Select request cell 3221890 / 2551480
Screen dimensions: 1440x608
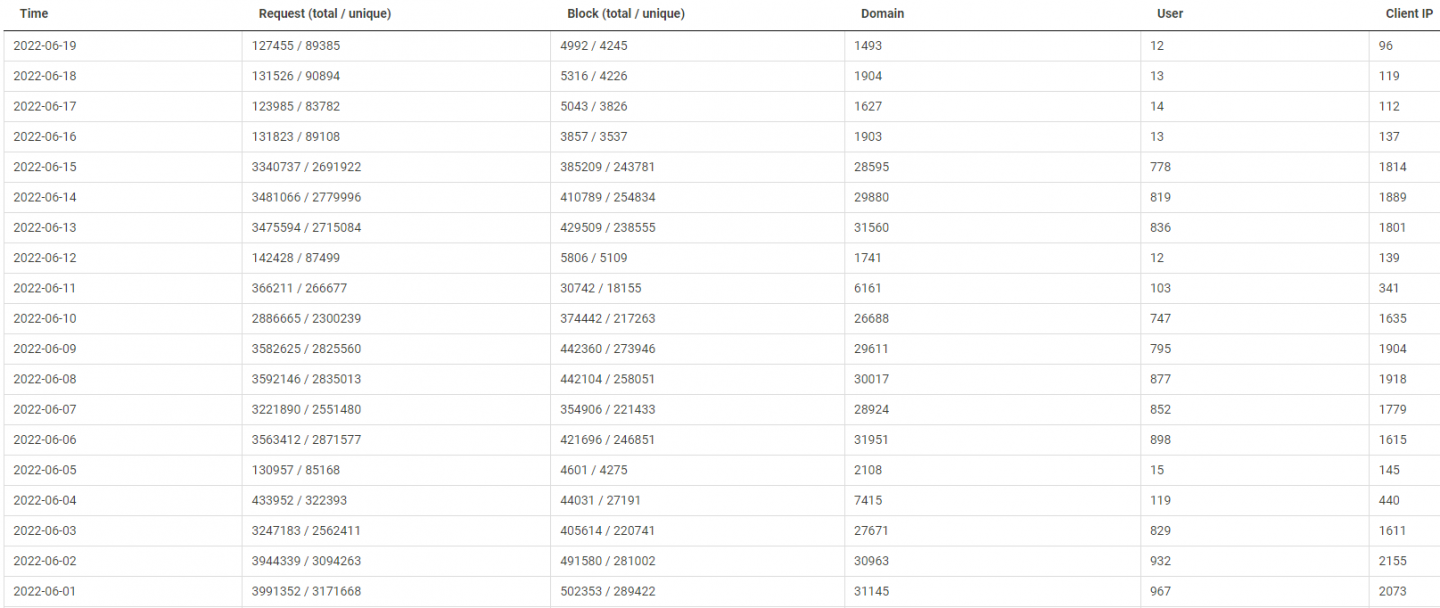tap(306, 409)
